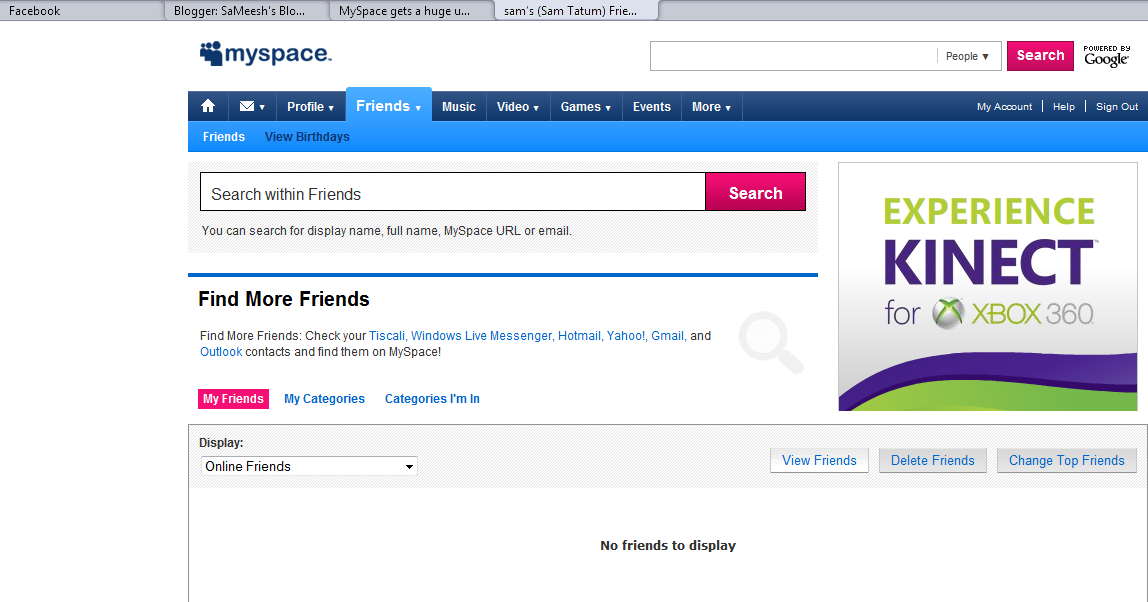Screen dimensions: 1148x602
Task: Expand the Friends navigation menu
Action: 389,105
